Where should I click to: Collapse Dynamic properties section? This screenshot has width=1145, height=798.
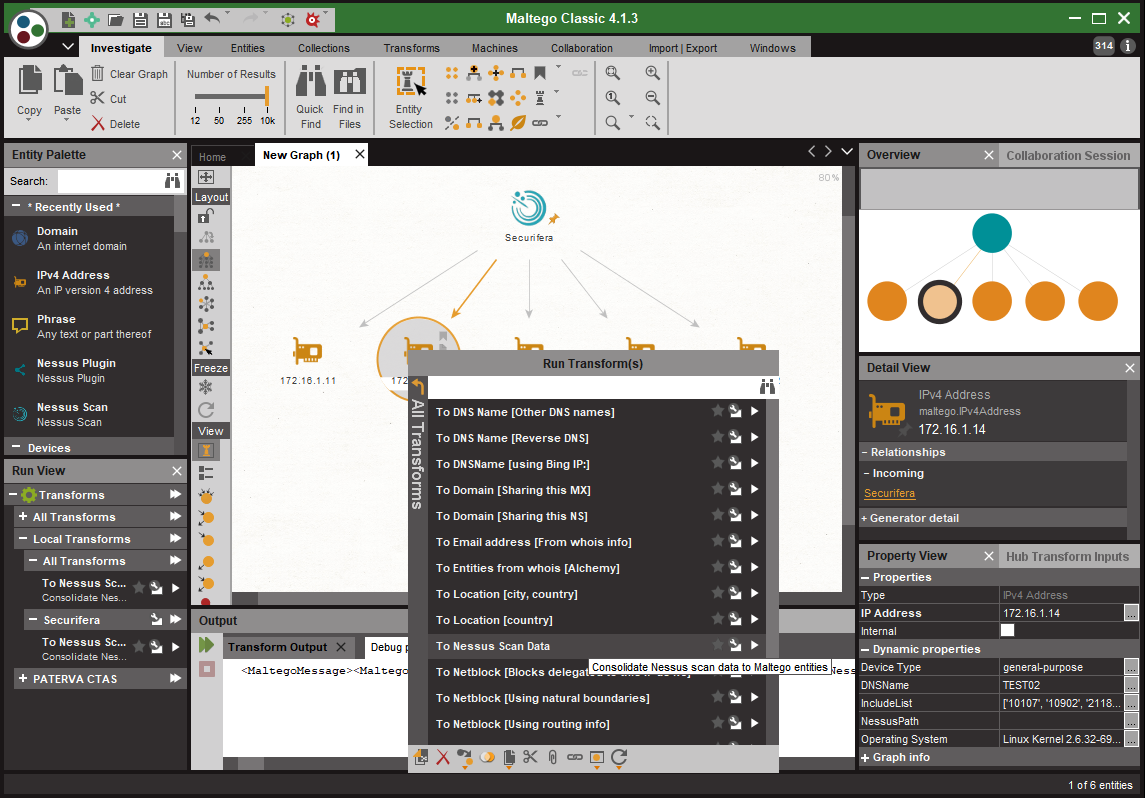coord(865,649)
